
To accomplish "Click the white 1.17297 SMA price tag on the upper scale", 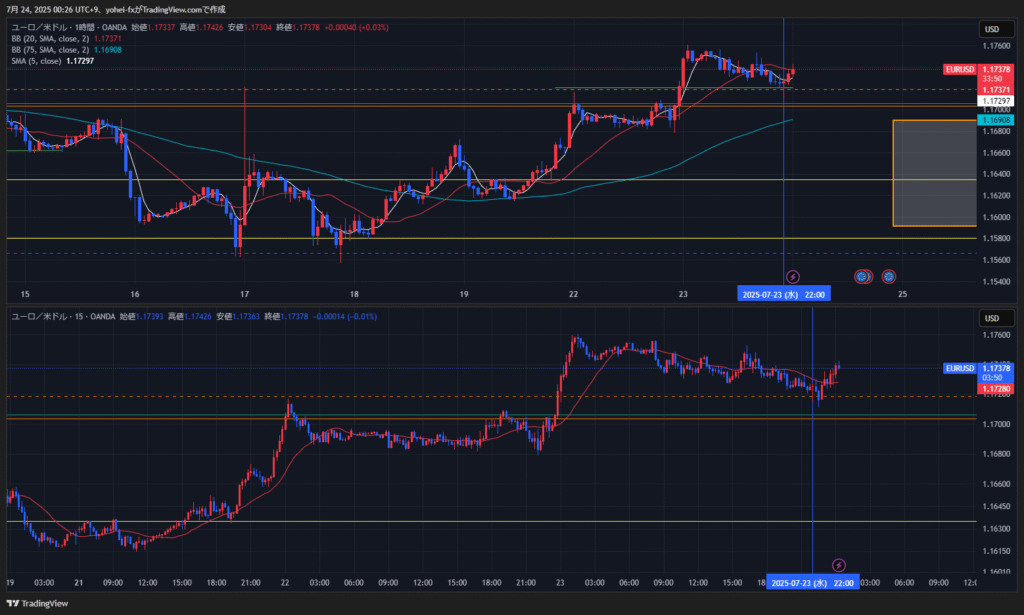I will tap(996, 101).
